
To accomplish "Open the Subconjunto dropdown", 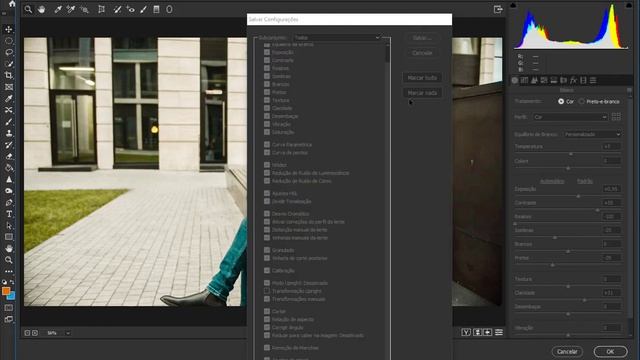I will pos(337,38).
